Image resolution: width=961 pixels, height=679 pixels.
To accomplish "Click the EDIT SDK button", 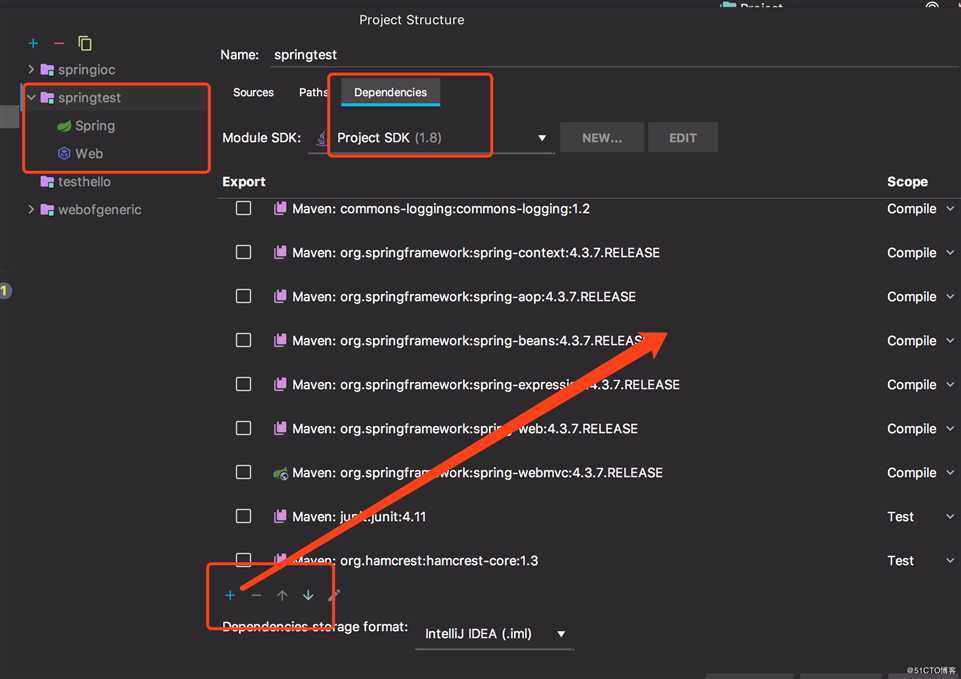I will [683, 138].
